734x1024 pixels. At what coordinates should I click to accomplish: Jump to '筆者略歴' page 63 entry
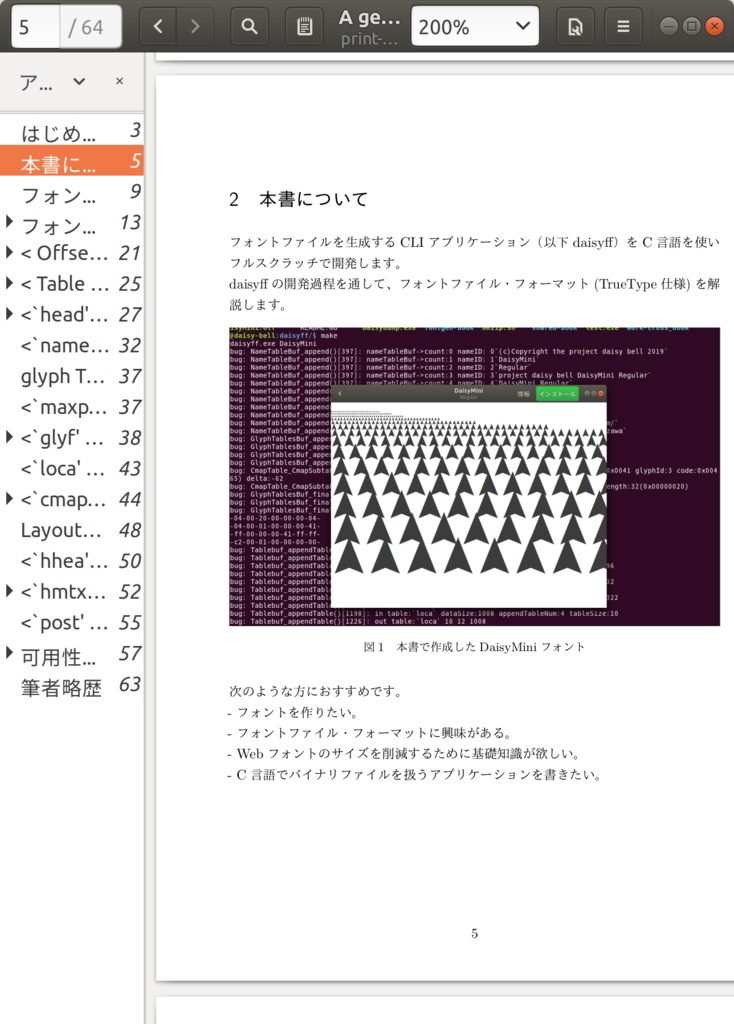pos(72,685)
